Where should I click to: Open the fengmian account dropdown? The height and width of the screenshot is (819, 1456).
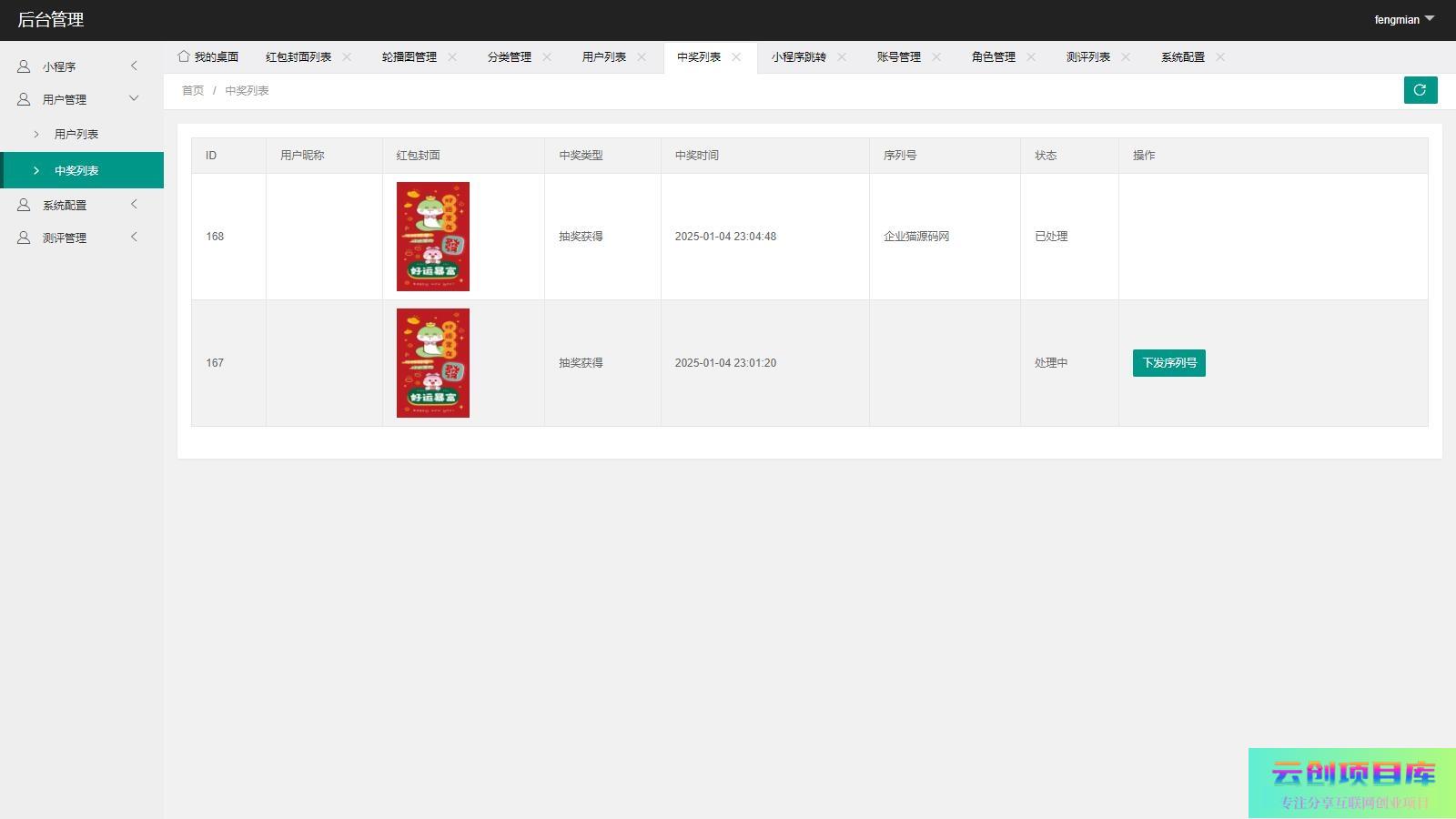[x=1403, y=19]
